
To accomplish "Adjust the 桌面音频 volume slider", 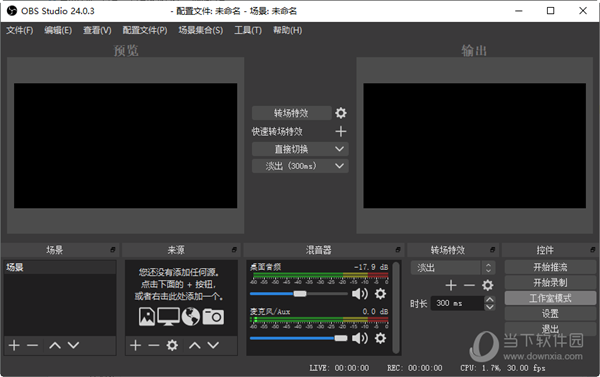I will [x=298, y=294].
